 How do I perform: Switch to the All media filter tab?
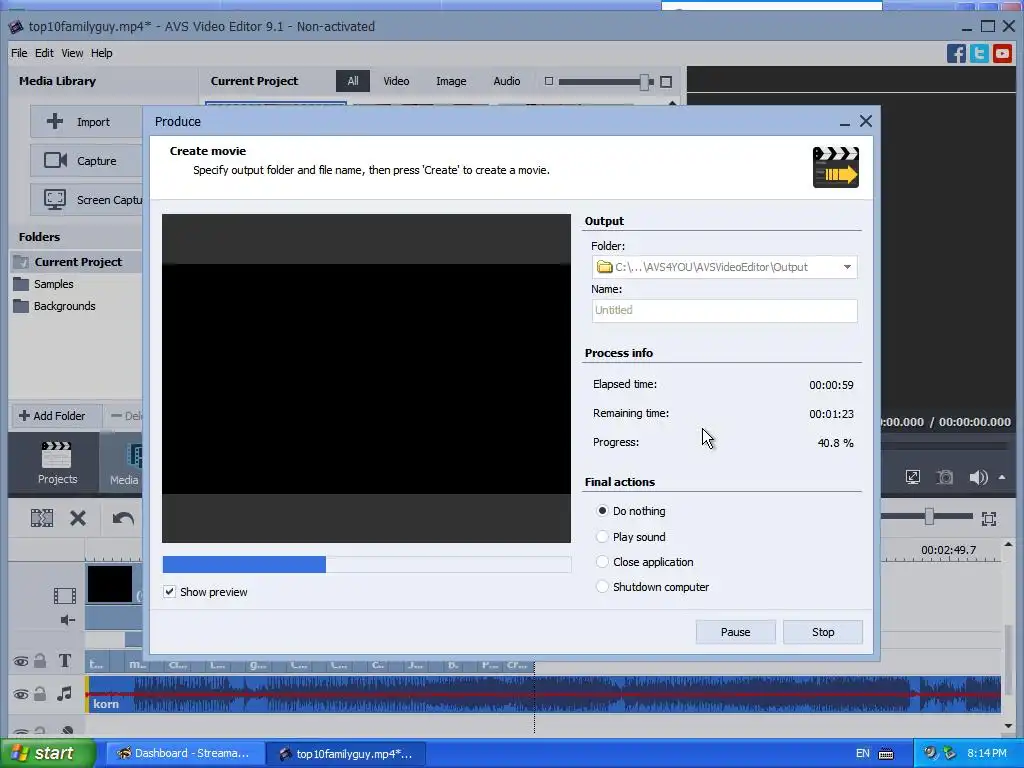coord(353,81)
